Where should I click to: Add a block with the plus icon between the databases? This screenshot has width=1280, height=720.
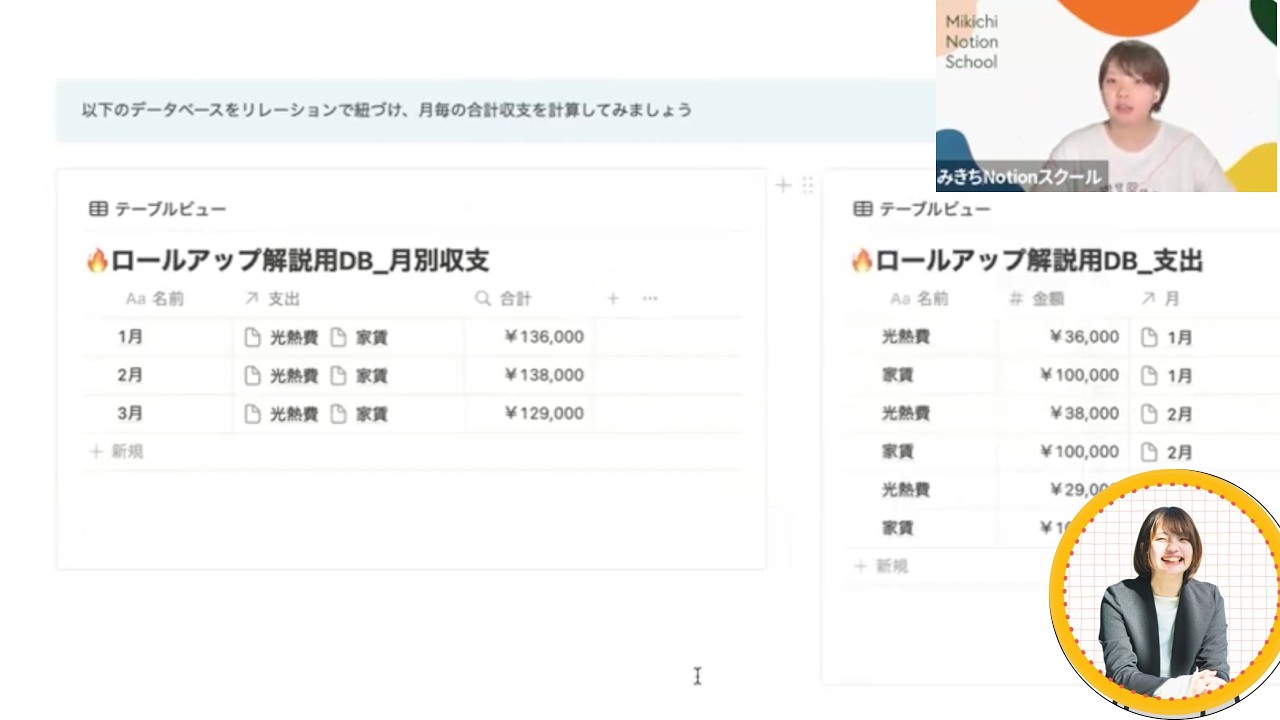783,185
